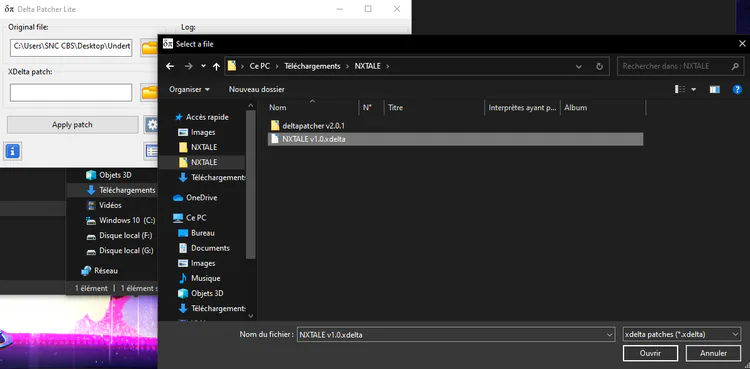Select Accès rapide in sidebar
The image size is (750, 369).
coord(202,117)
